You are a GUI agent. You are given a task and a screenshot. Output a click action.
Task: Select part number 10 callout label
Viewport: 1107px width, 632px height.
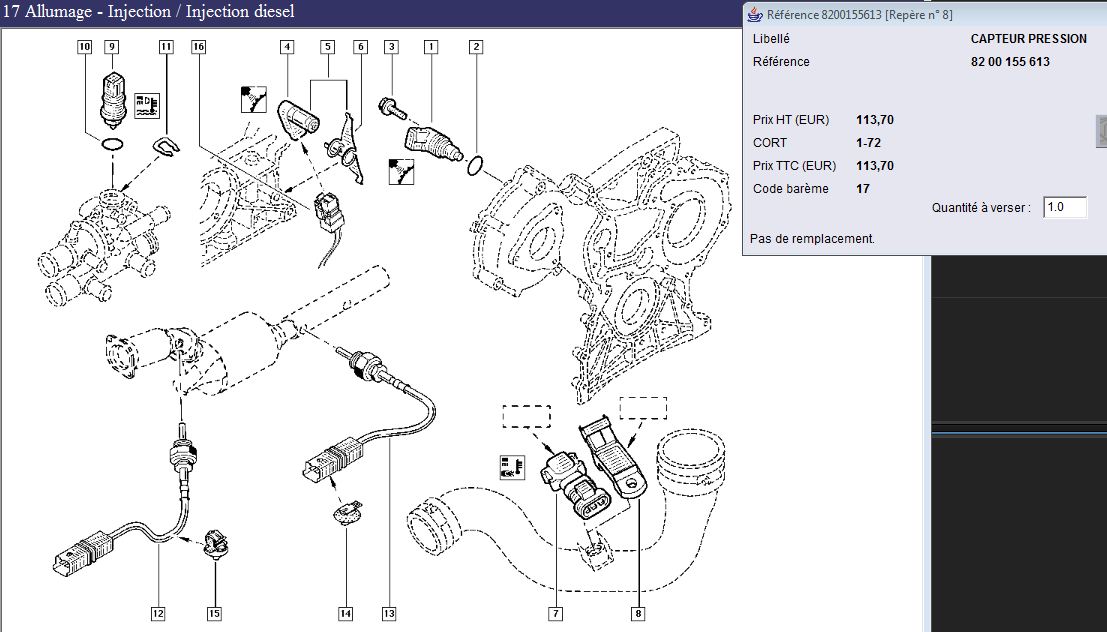coord(85,47)
